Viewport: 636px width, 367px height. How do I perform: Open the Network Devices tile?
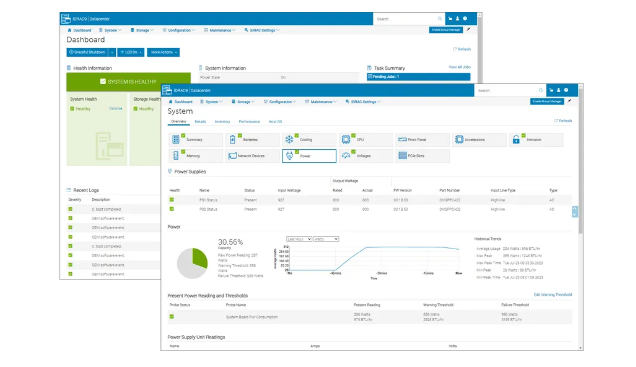(x=252, y=156)
